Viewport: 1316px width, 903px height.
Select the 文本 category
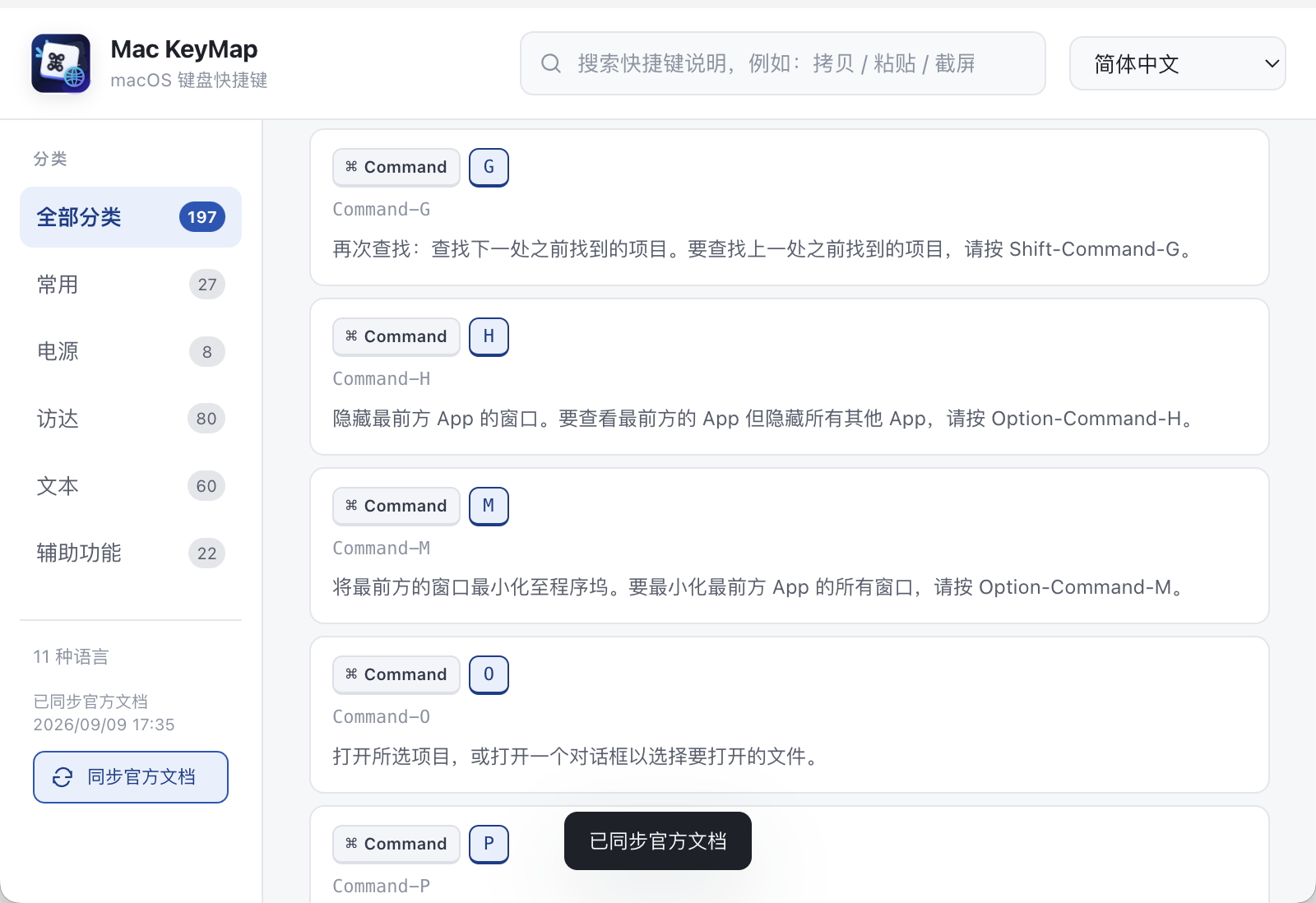click(x=131, y=486)
